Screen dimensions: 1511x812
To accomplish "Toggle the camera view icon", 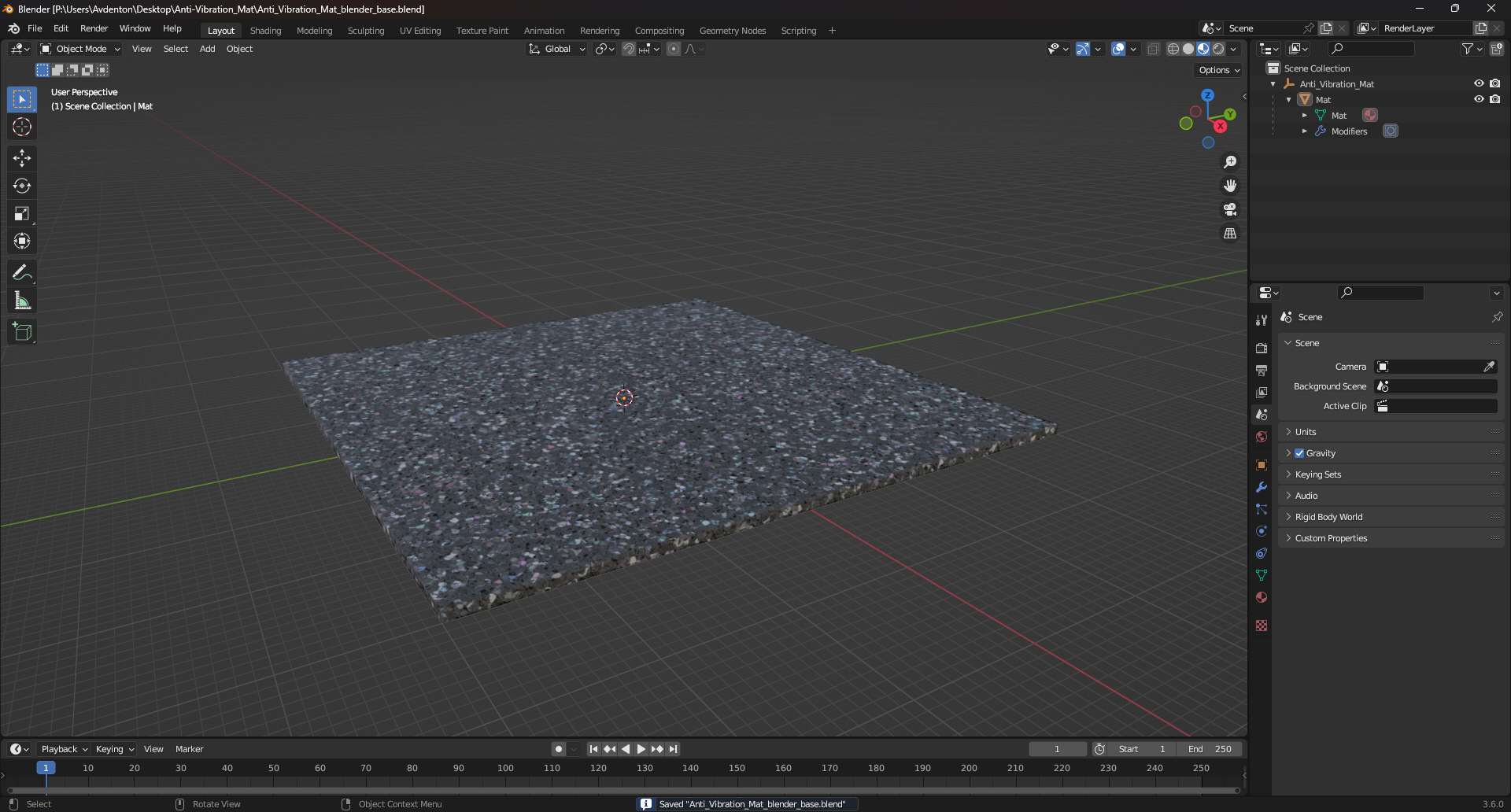I will pos(1230,209).
